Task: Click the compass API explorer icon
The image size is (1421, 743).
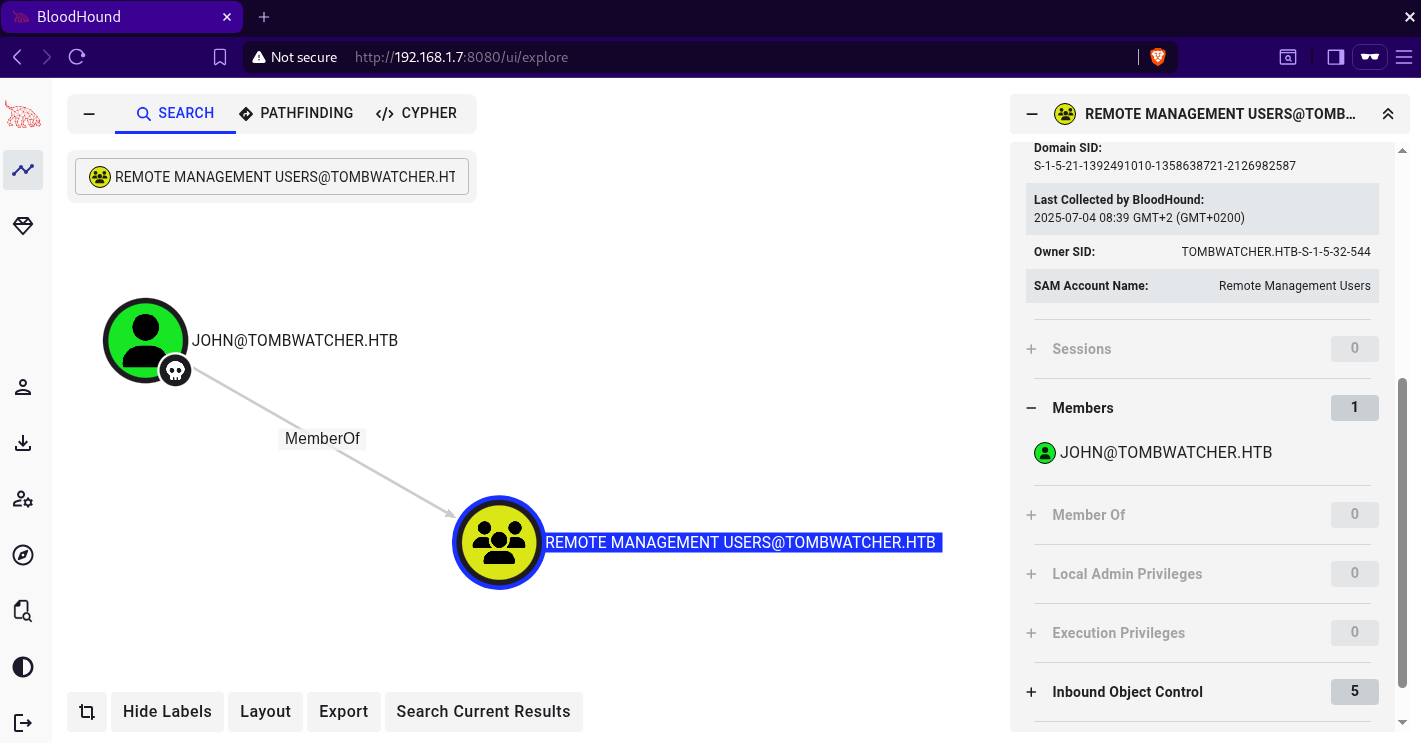Action: click(x=23, y=555)
